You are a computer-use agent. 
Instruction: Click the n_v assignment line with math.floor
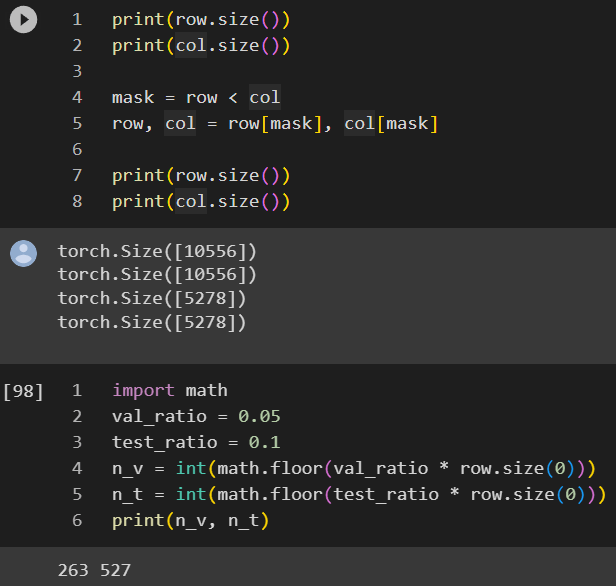[x=353, y=469]
